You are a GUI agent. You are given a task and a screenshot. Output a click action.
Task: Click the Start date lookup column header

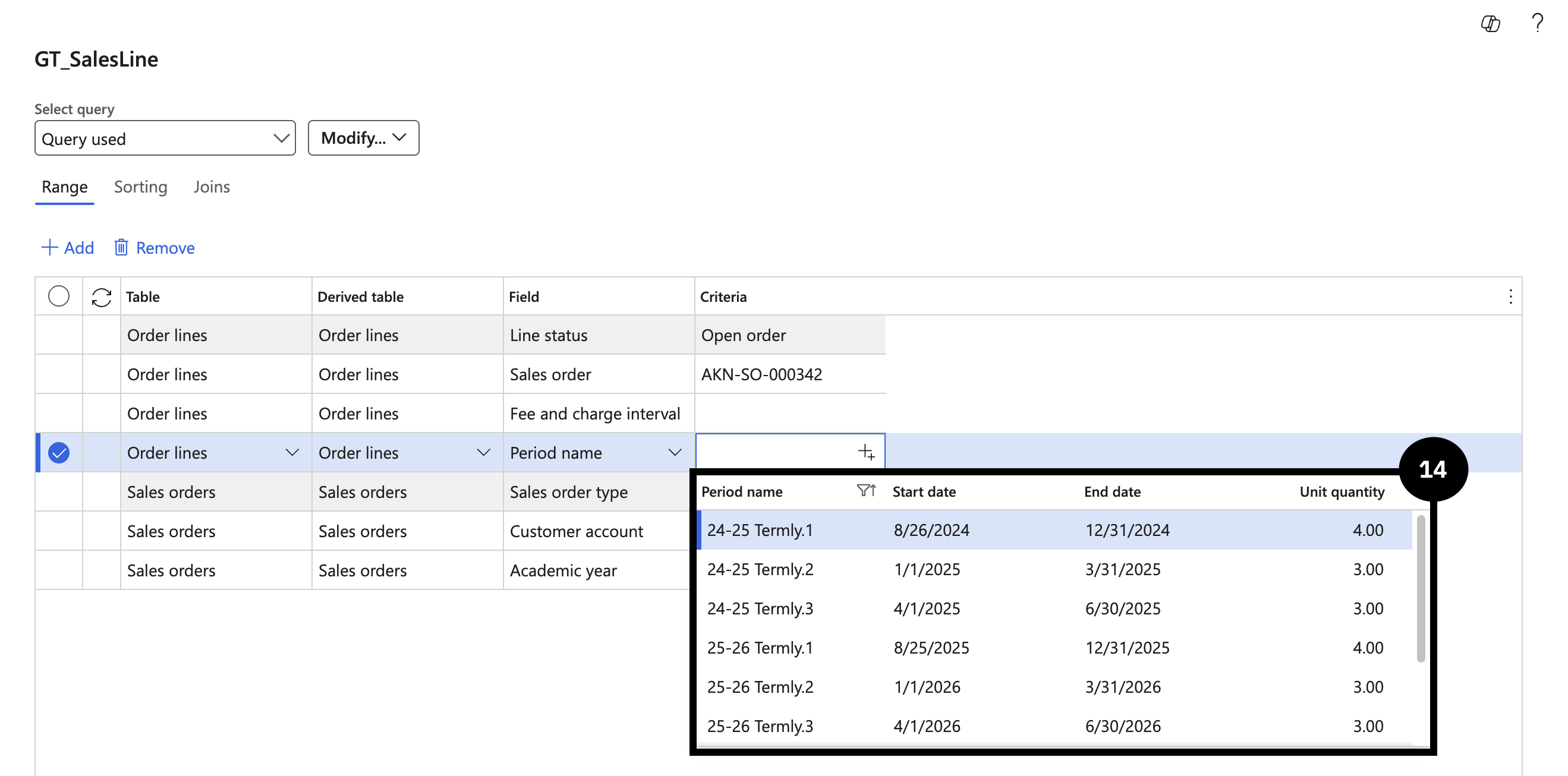pyautogui.click(x=924, y=492)
